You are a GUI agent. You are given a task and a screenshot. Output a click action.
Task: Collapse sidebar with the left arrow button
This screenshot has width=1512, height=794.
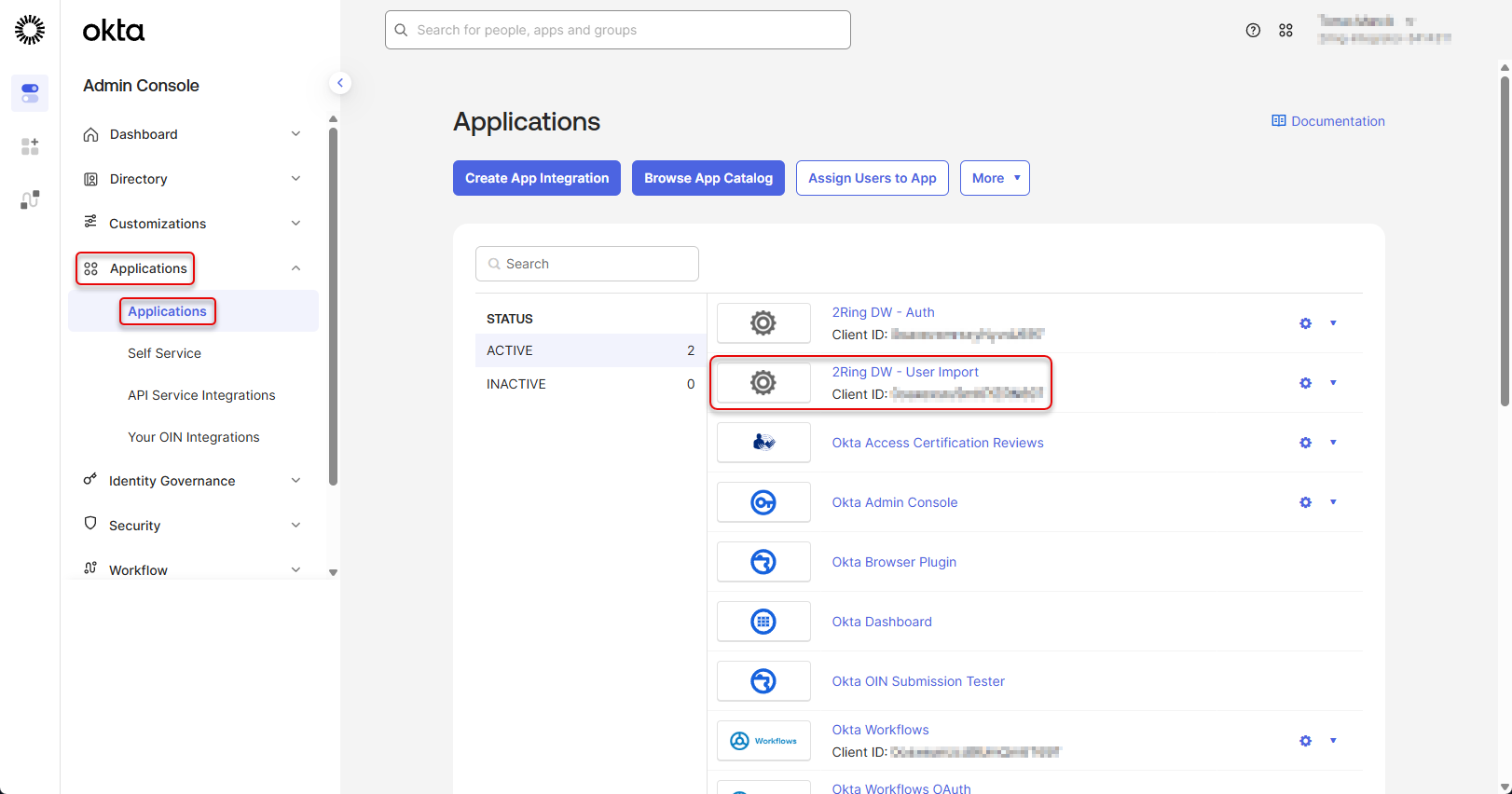pos(340,83)
